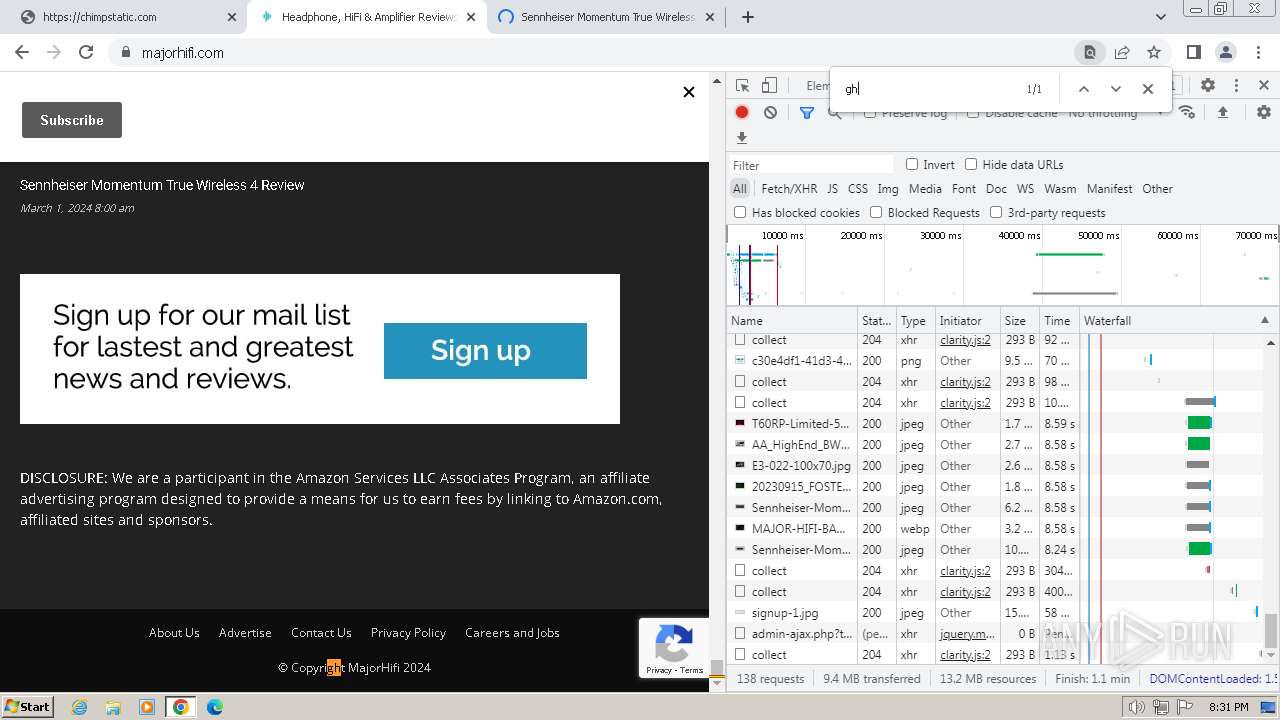Bookmark this page with star icon
1280x720 pixels.
1154,52
